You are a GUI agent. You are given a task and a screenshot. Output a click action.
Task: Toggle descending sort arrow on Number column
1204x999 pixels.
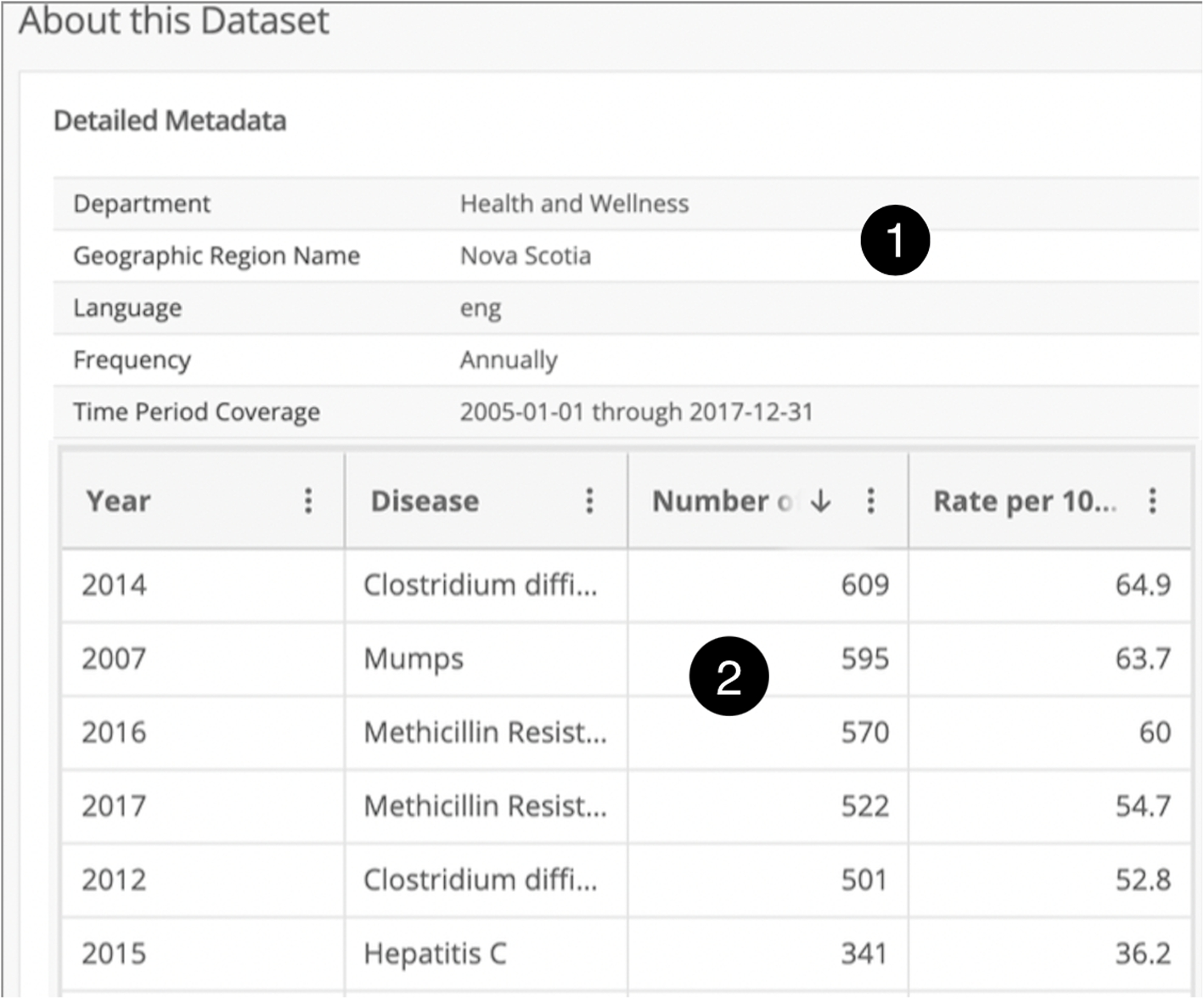click(820, 501)
